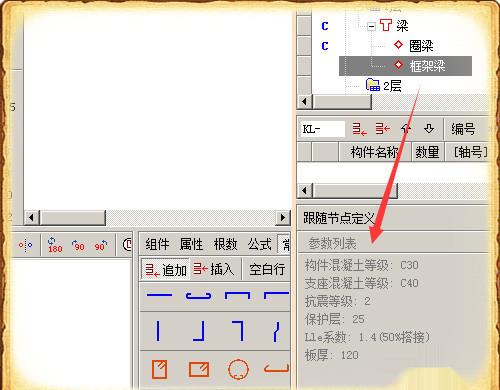
Task: Click the red append row icon beside KL-
Action: 359,129
